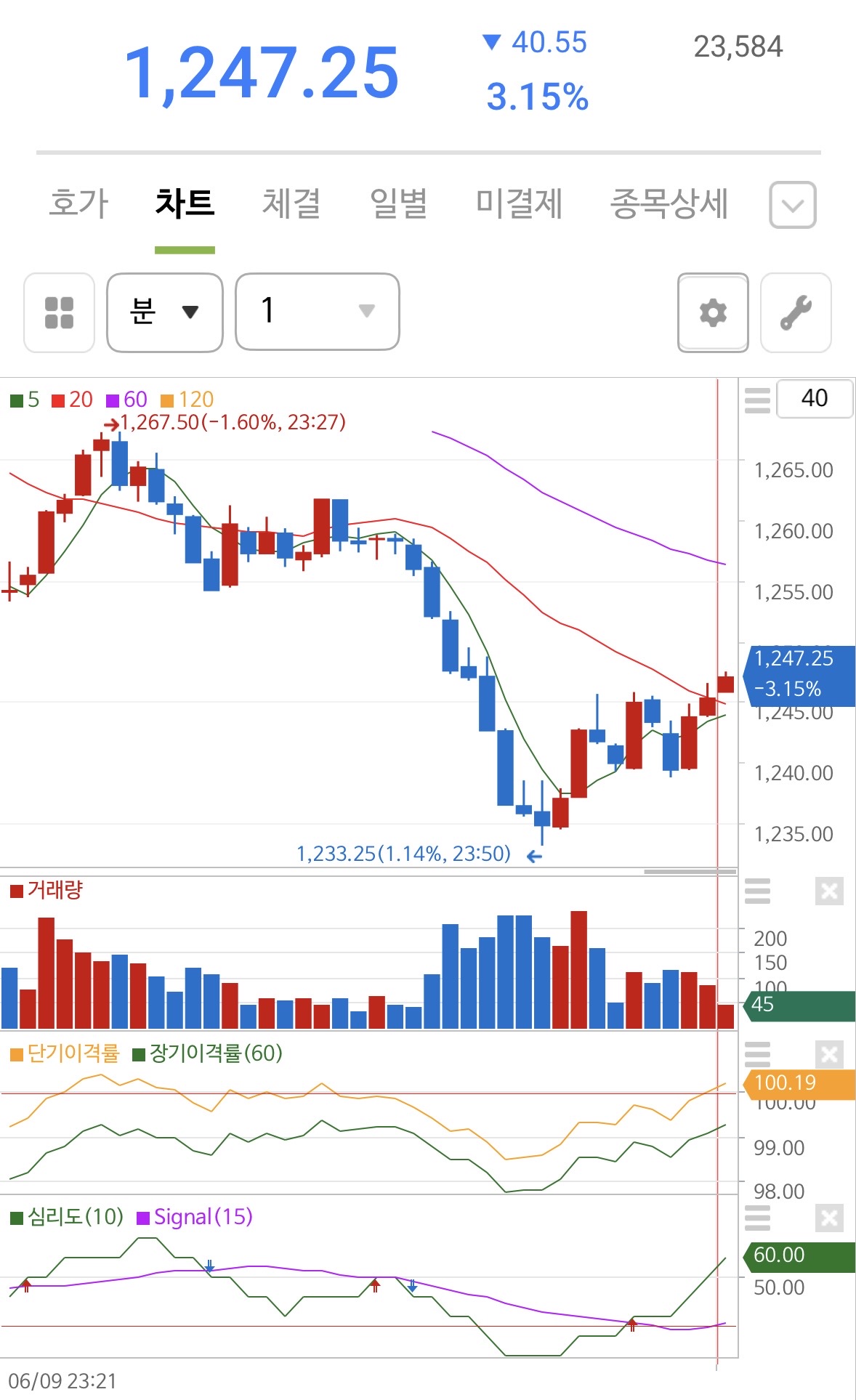Expand the 분 time unit dropdown
The height and width of the screenshot is (1400, 856).
[x=165, y=312]
